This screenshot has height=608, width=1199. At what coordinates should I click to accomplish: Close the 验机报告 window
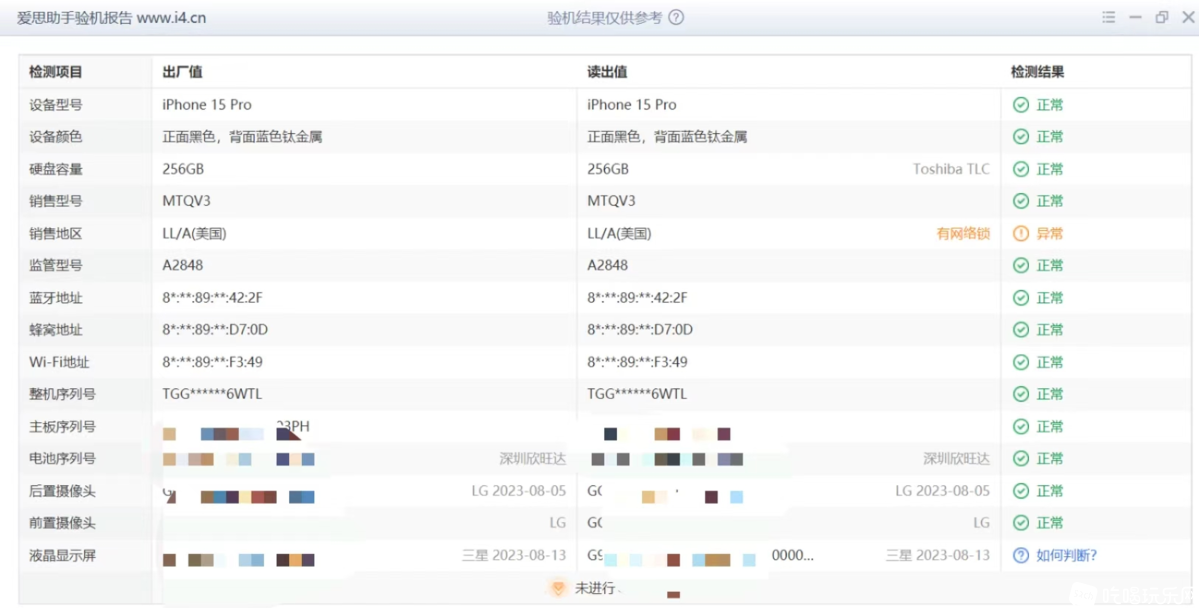(1188, 18)
